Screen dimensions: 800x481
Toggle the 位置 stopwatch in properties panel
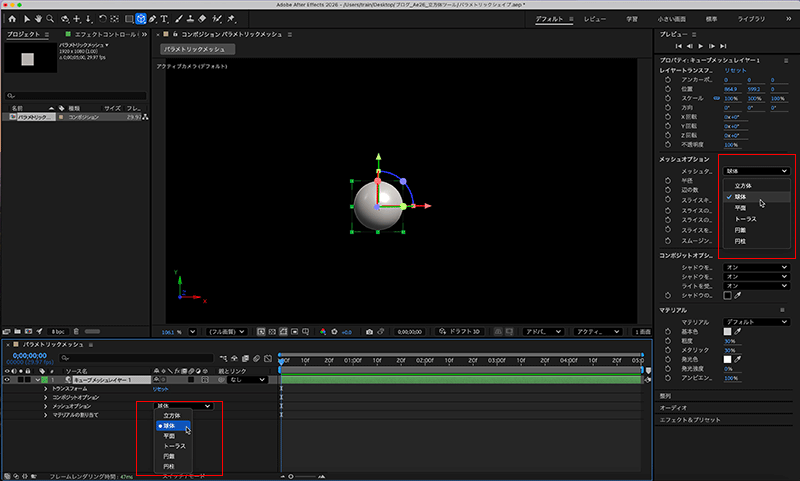[667, 89]
